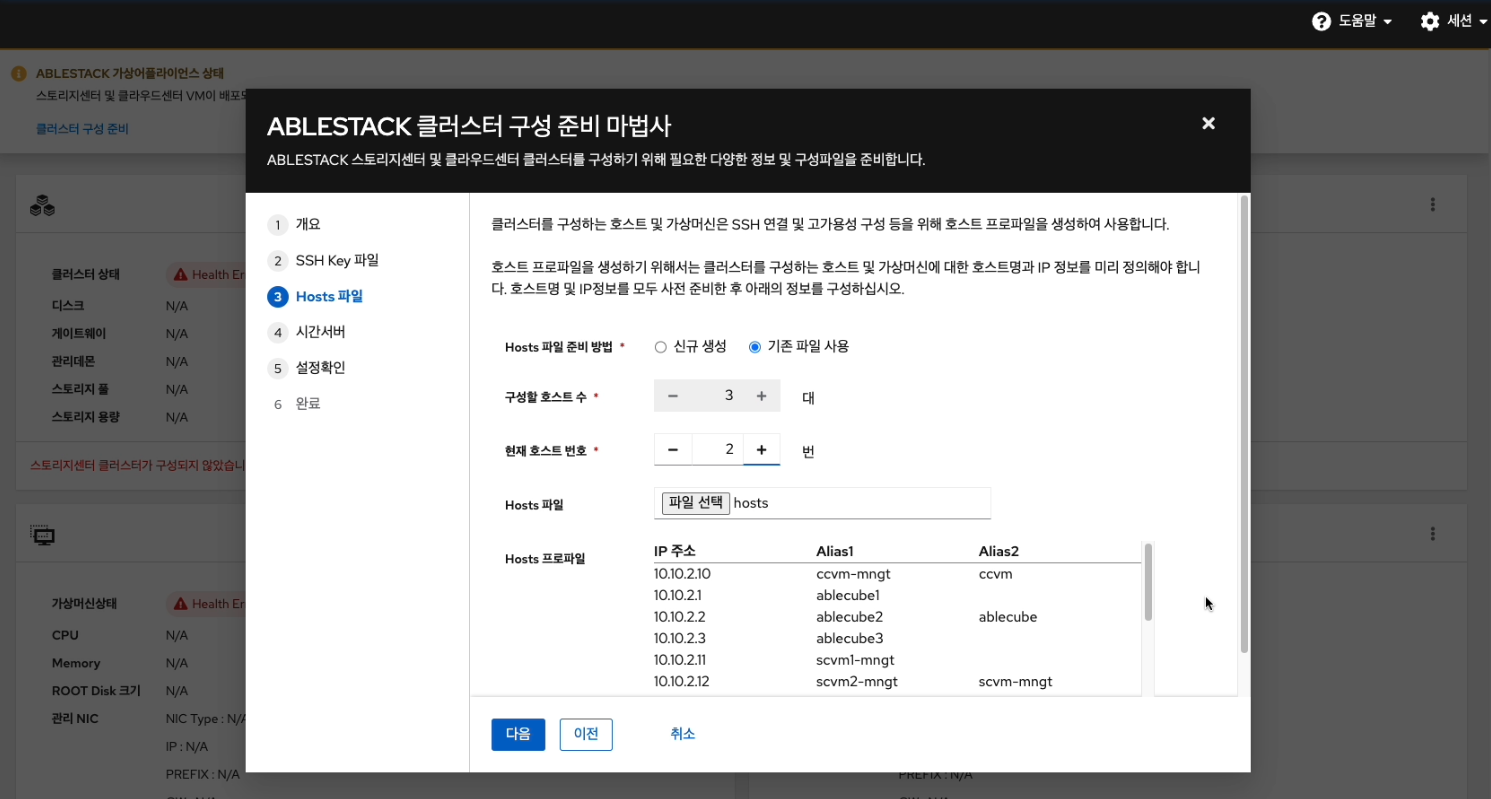Click the selected file name hosts

click(x=751, y=503)
